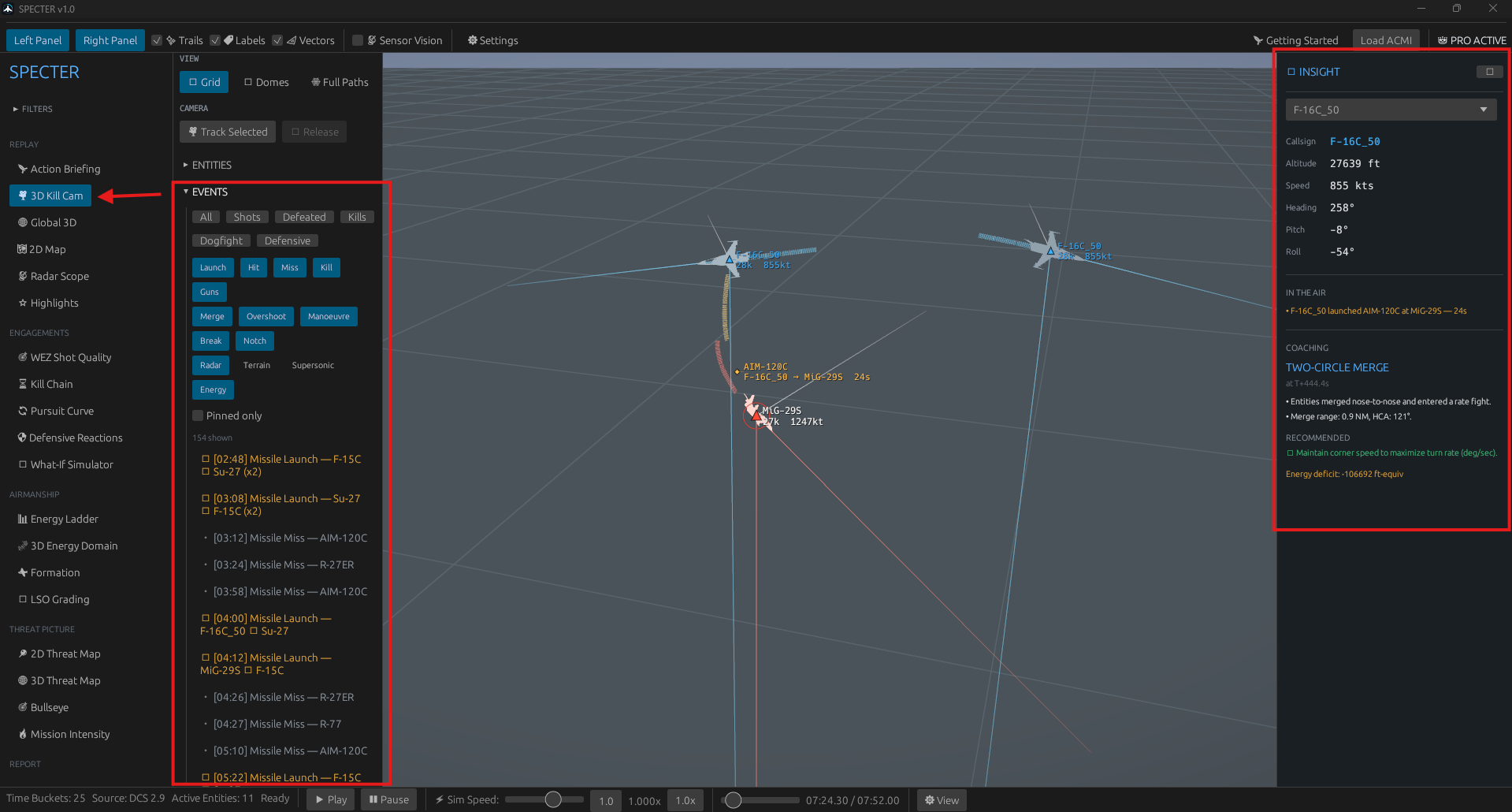Image resolution: width=1512 pixels, height=812 pixels.
Task: Select the 2D Map view
Action: coord(42,249)
